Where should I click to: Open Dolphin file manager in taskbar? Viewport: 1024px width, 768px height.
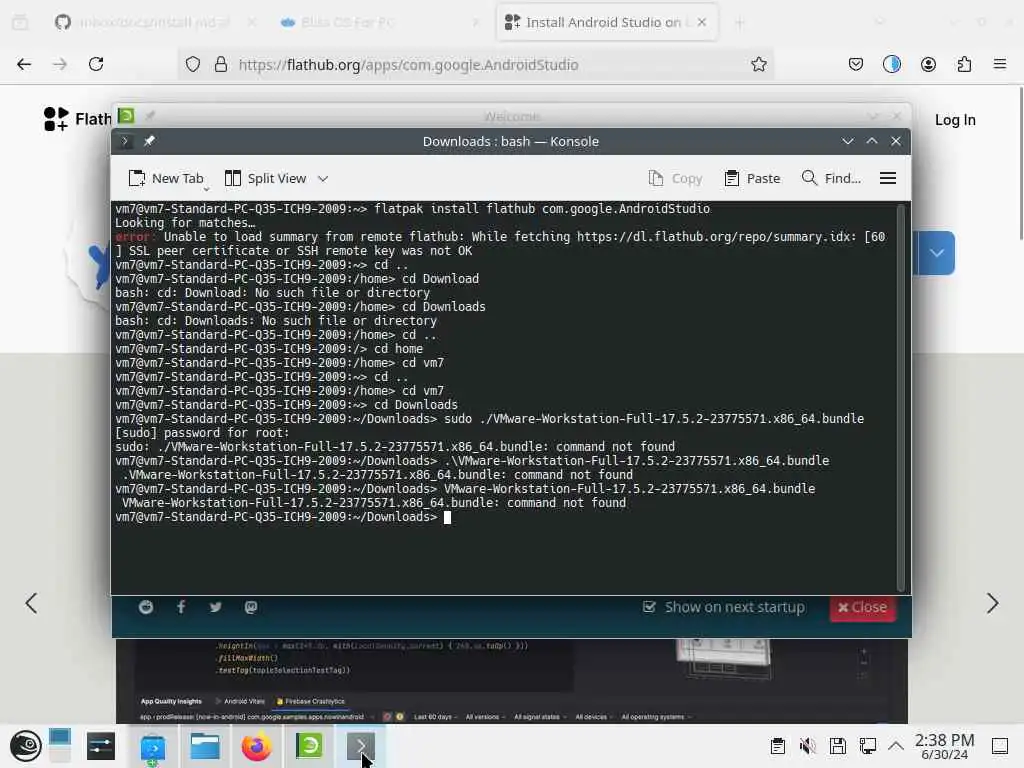(x=204, y=746)
